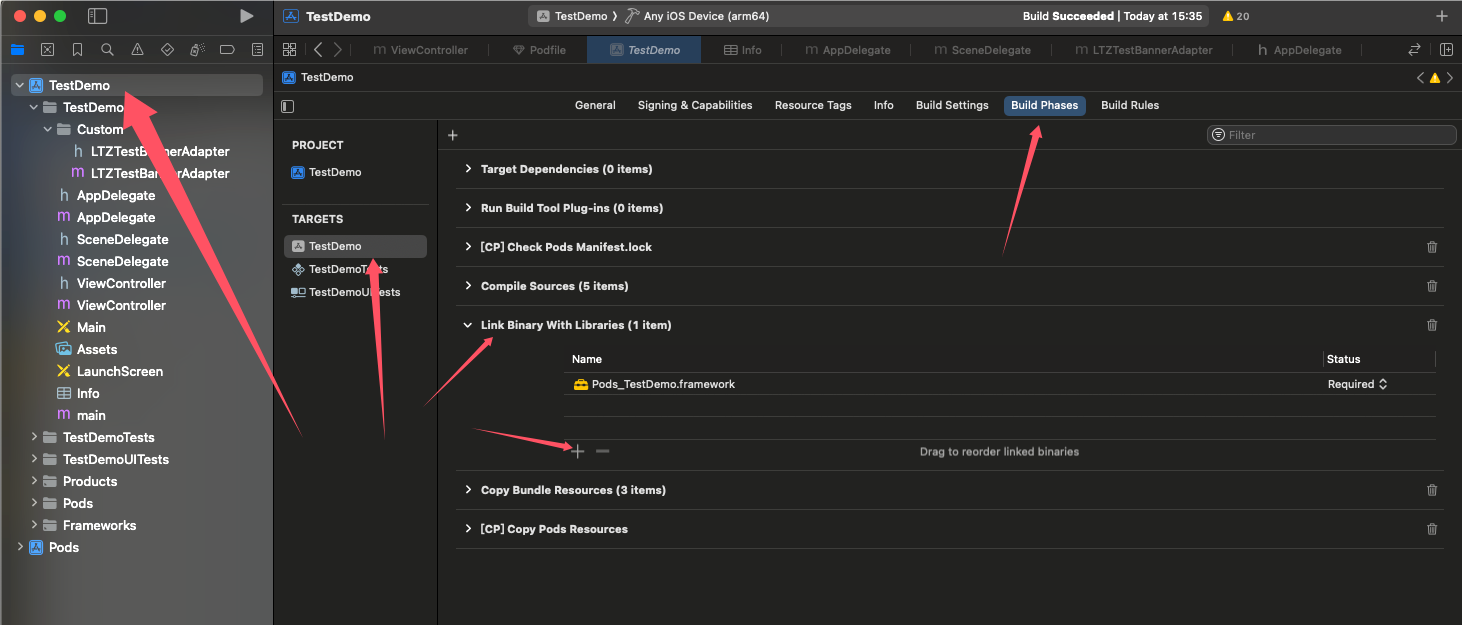The height and width of the screenshot is (625, 1462).
Task: Click the related items grid icon
Action: 289,49
